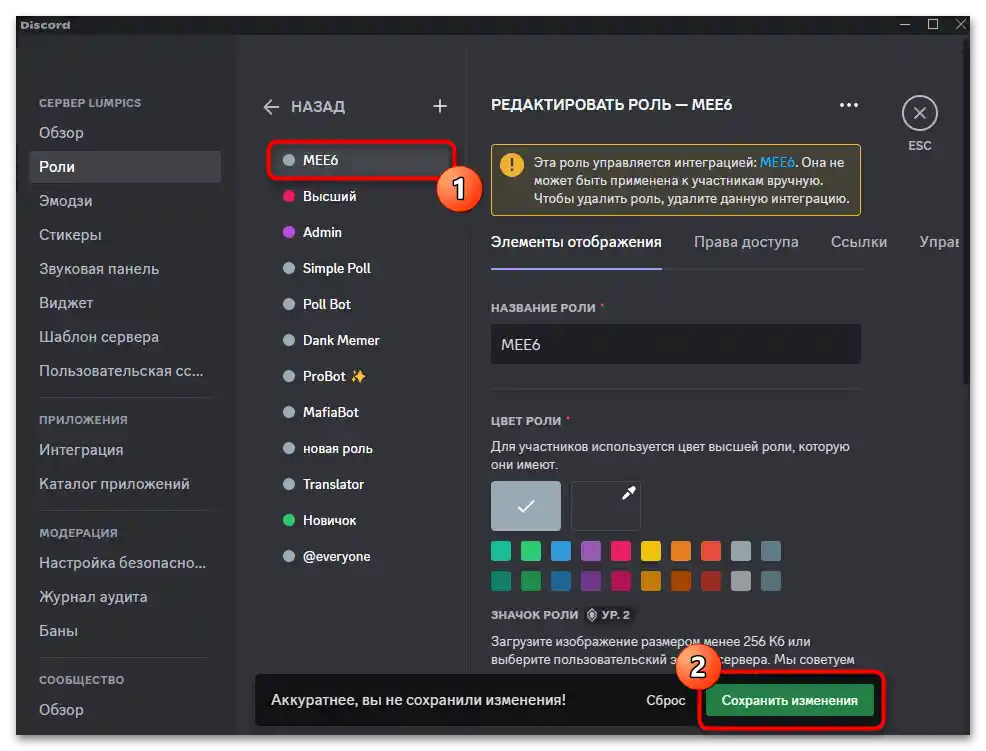Image resolution: width=986 pixels, height=751 pixels.
Task: Switch to Элементы отображения tab
Action: coord(576,242)
